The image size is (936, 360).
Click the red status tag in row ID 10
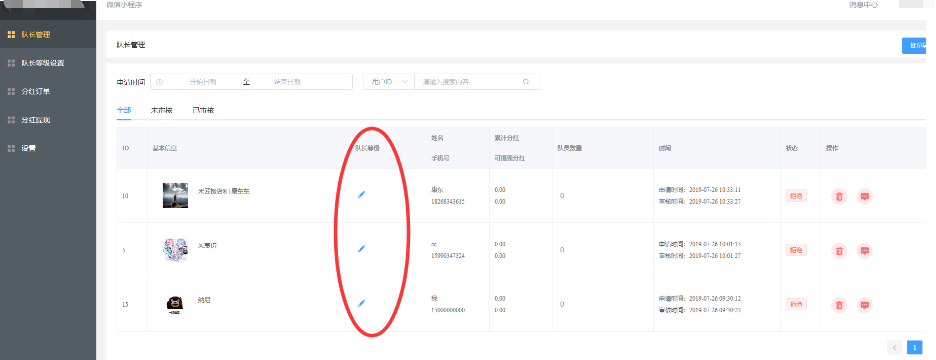[x=796, y=195]
